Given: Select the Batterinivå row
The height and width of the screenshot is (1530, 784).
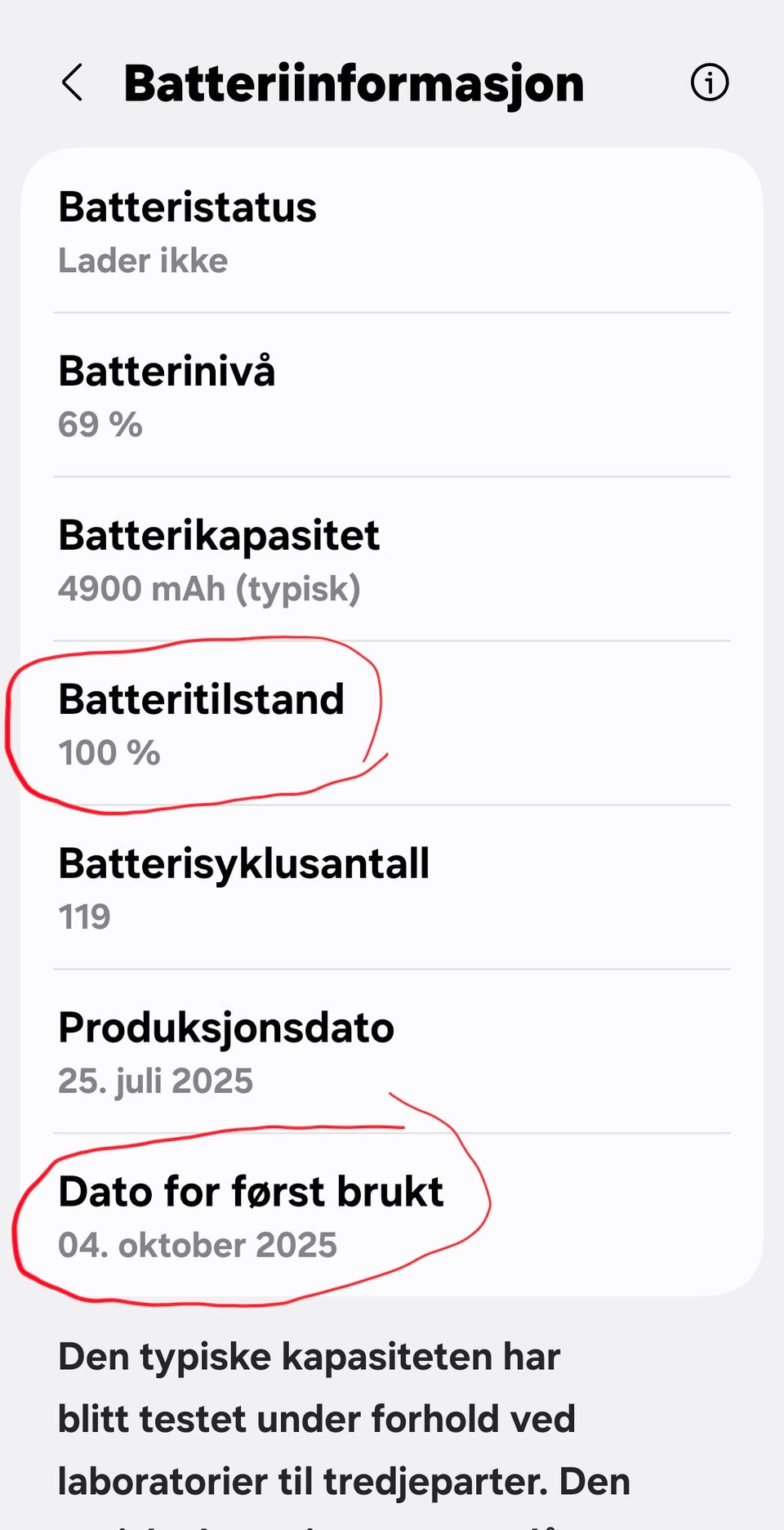Looking at the screenshot, I should [x=392, y=395].
